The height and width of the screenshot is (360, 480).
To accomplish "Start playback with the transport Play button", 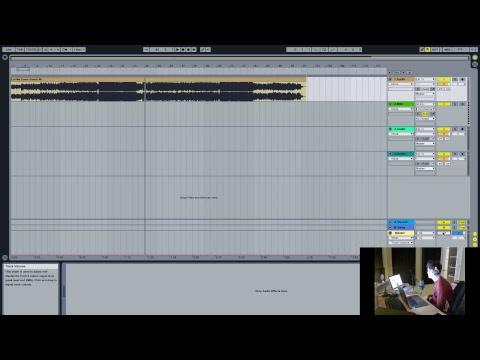I will pos(178,49).
